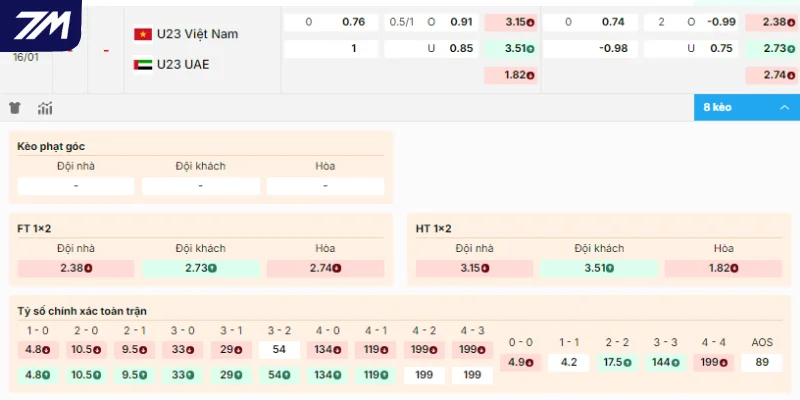This screenshot has height=400, width=800.
Task: Click the Kèo phạt góc Đội nhà empty odds
Action: pos(76,186)
